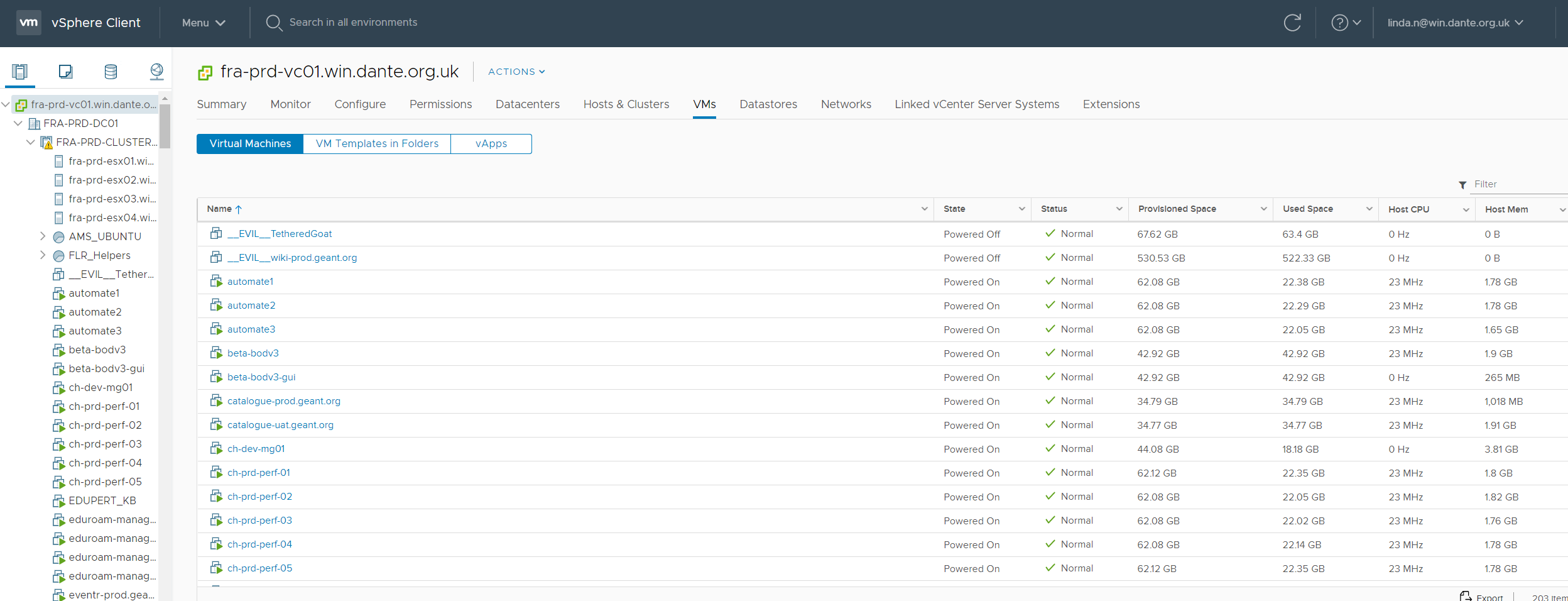Collapse the FRA-PRD-DC01 datacenter node
The width and height of the screenshot is (1568, 601).
click(18, 123)
